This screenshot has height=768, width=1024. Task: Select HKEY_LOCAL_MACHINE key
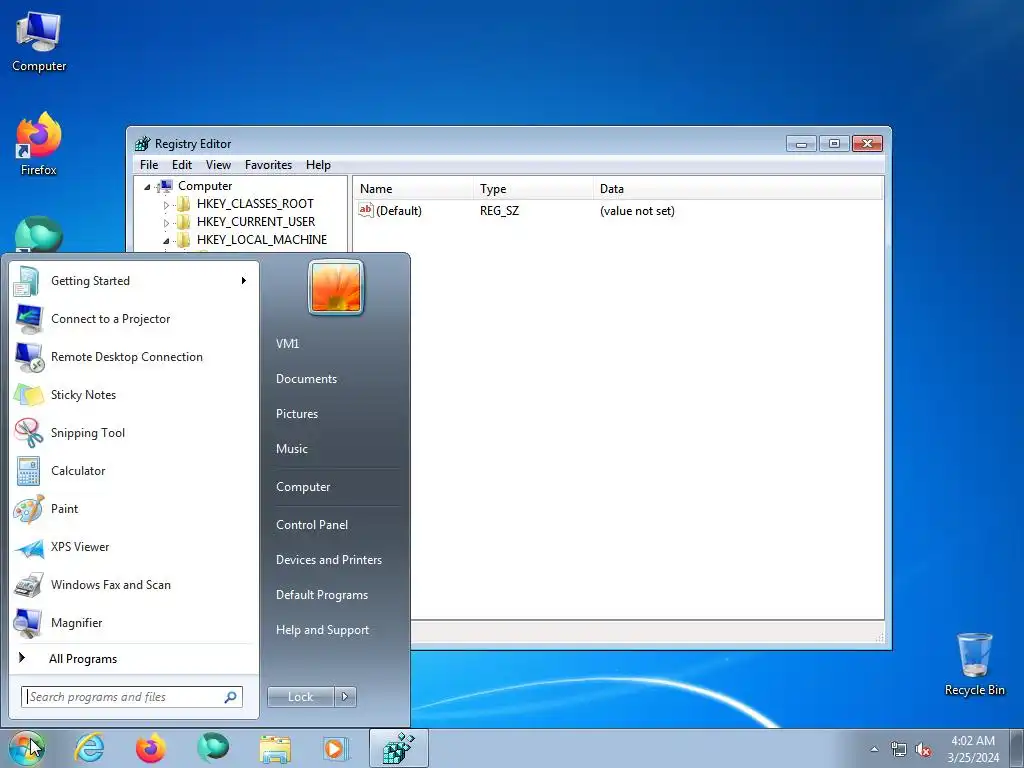coord(262,240)
